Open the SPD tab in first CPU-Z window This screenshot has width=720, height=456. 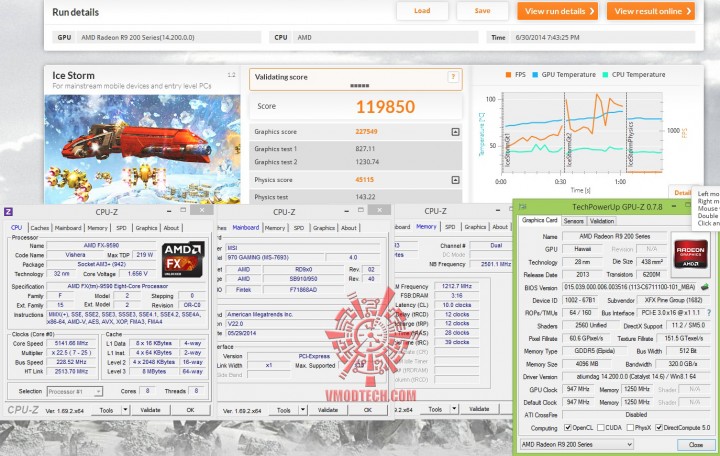pos(121,228)
